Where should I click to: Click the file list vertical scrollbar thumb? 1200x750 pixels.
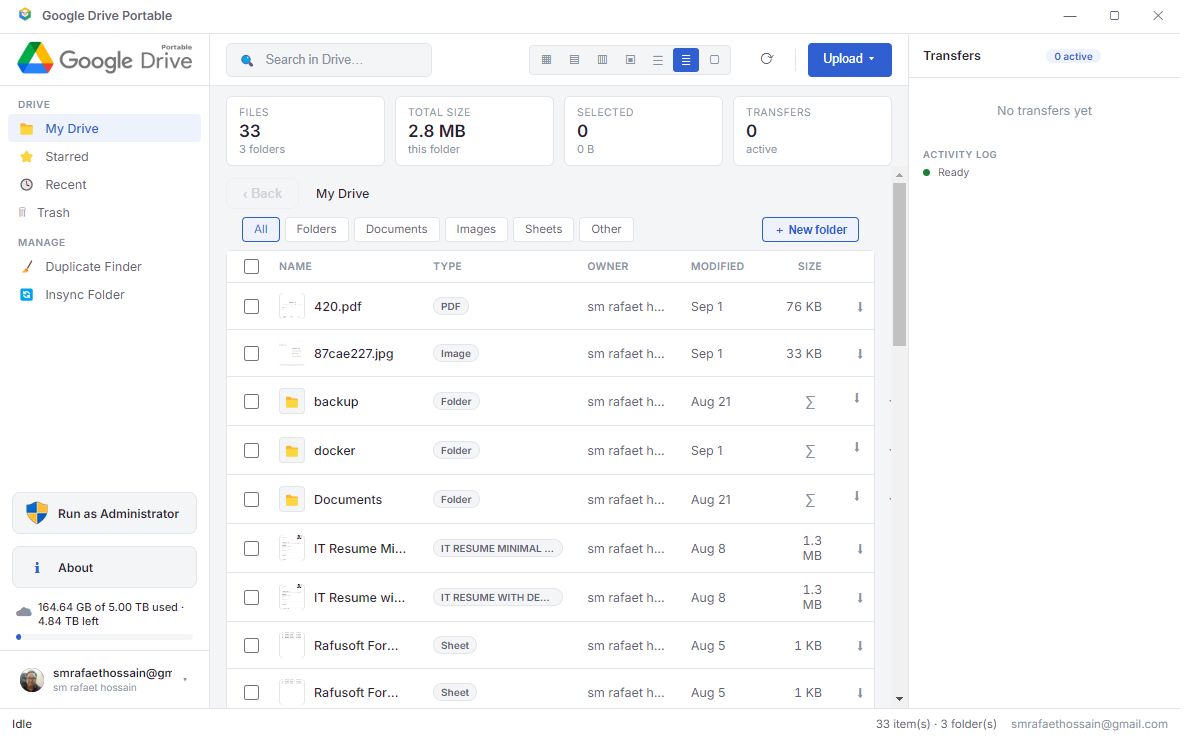point(899,264)
